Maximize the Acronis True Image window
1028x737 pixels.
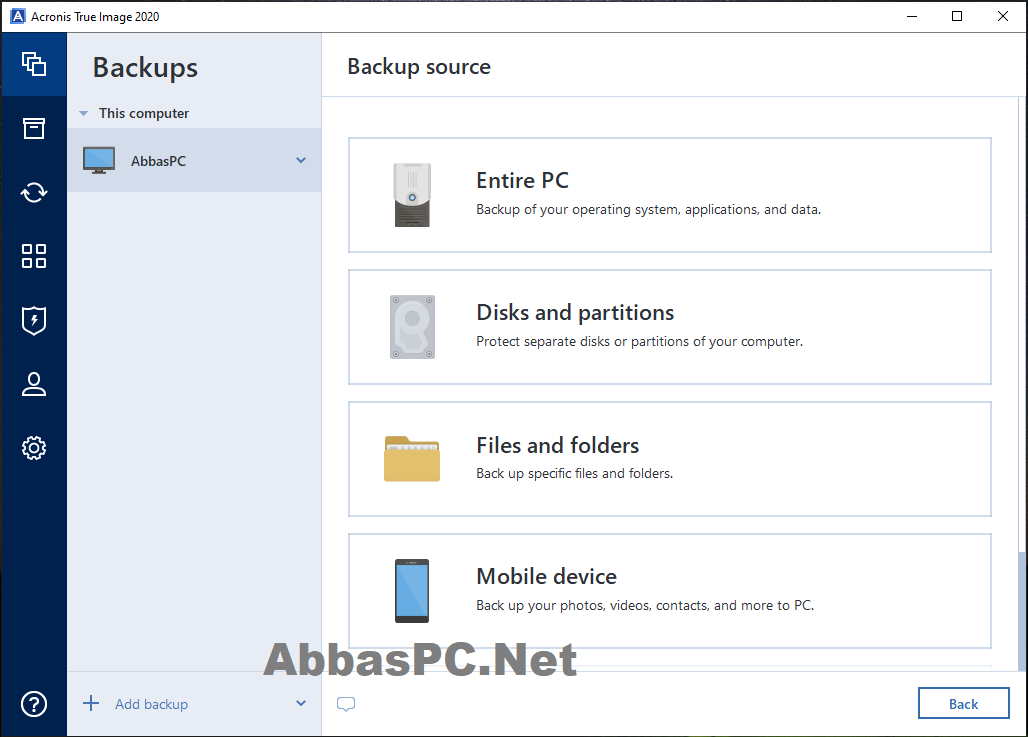(957, 16)
